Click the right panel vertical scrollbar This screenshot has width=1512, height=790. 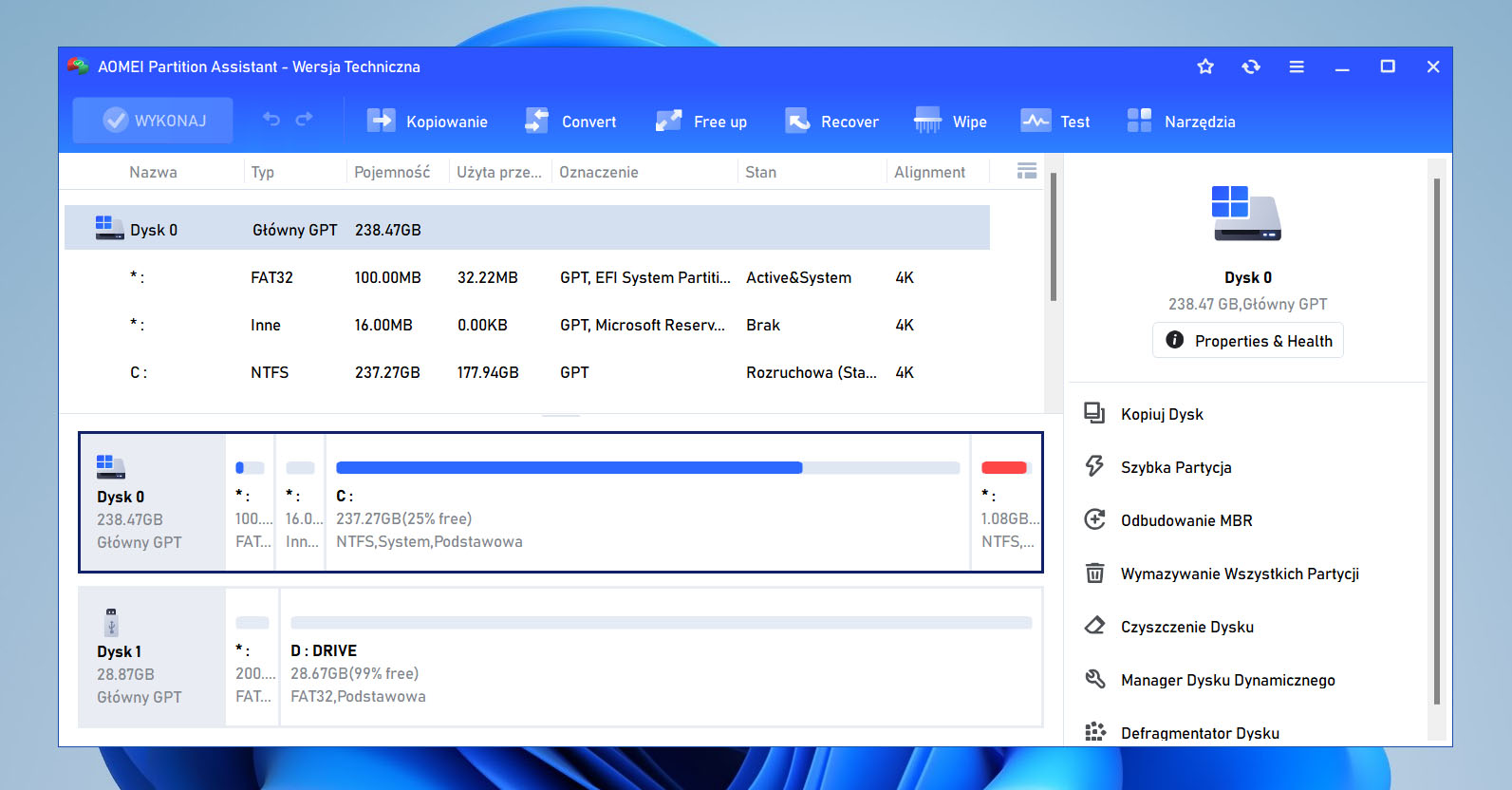(1437, 442)
